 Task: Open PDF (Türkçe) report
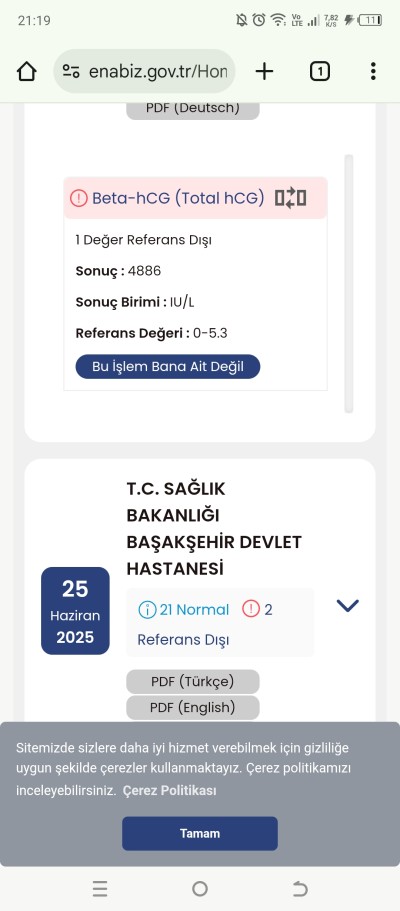(192, 682)
